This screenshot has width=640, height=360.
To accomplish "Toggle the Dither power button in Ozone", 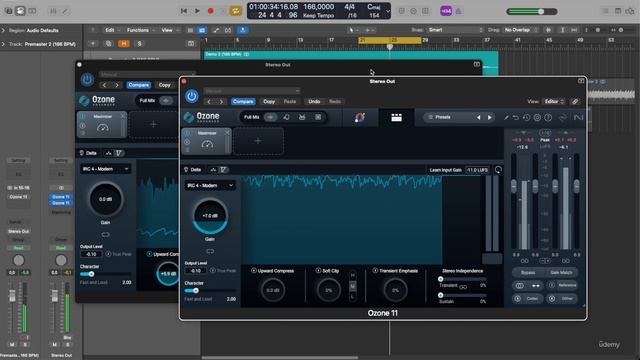I will 552,298.
